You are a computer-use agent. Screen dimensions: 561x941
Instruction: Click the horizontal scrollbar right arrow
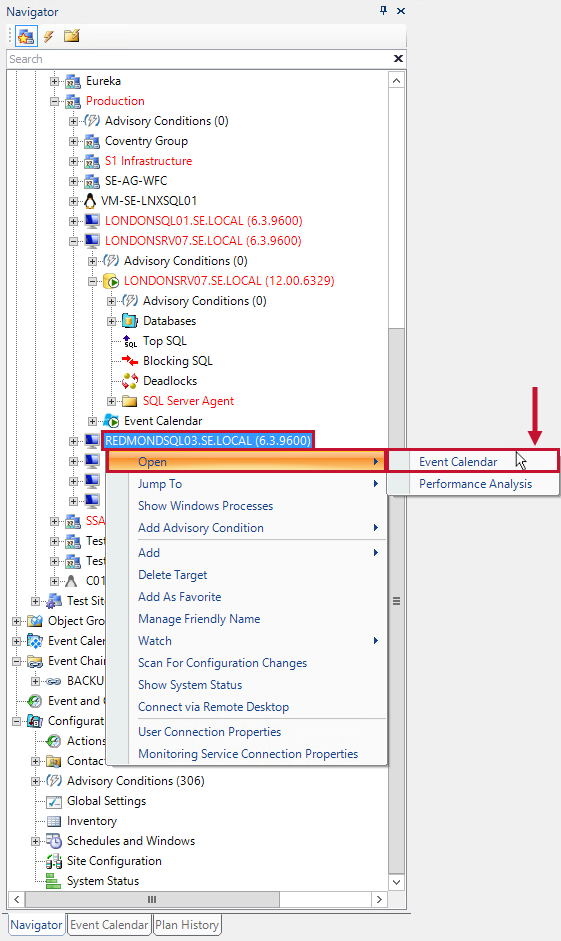click(x=379, y=899)
